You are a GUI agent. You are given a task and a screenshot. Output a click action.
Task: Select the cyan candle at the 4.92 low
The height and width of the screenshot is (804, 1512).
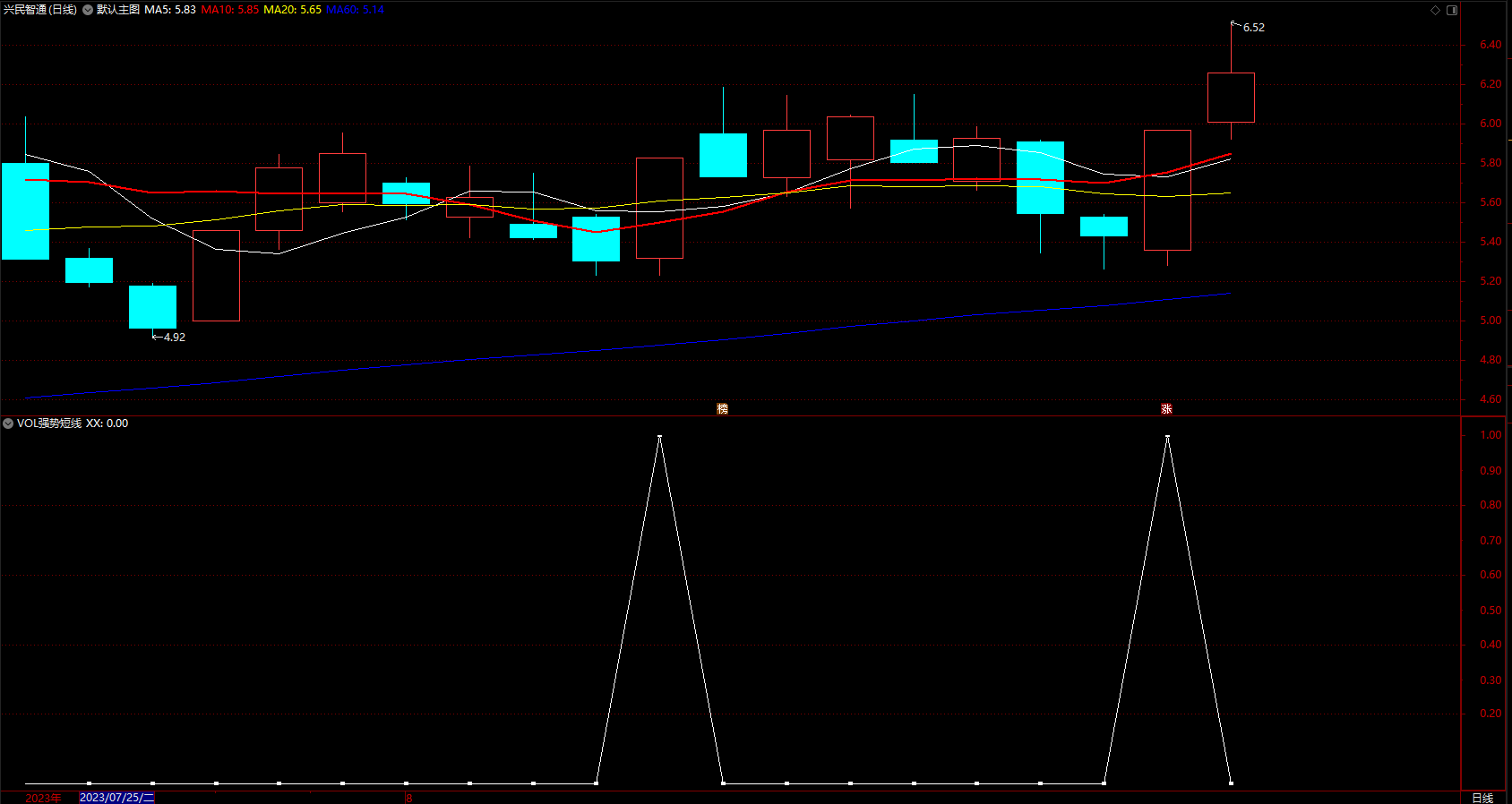tap(152, 307)
